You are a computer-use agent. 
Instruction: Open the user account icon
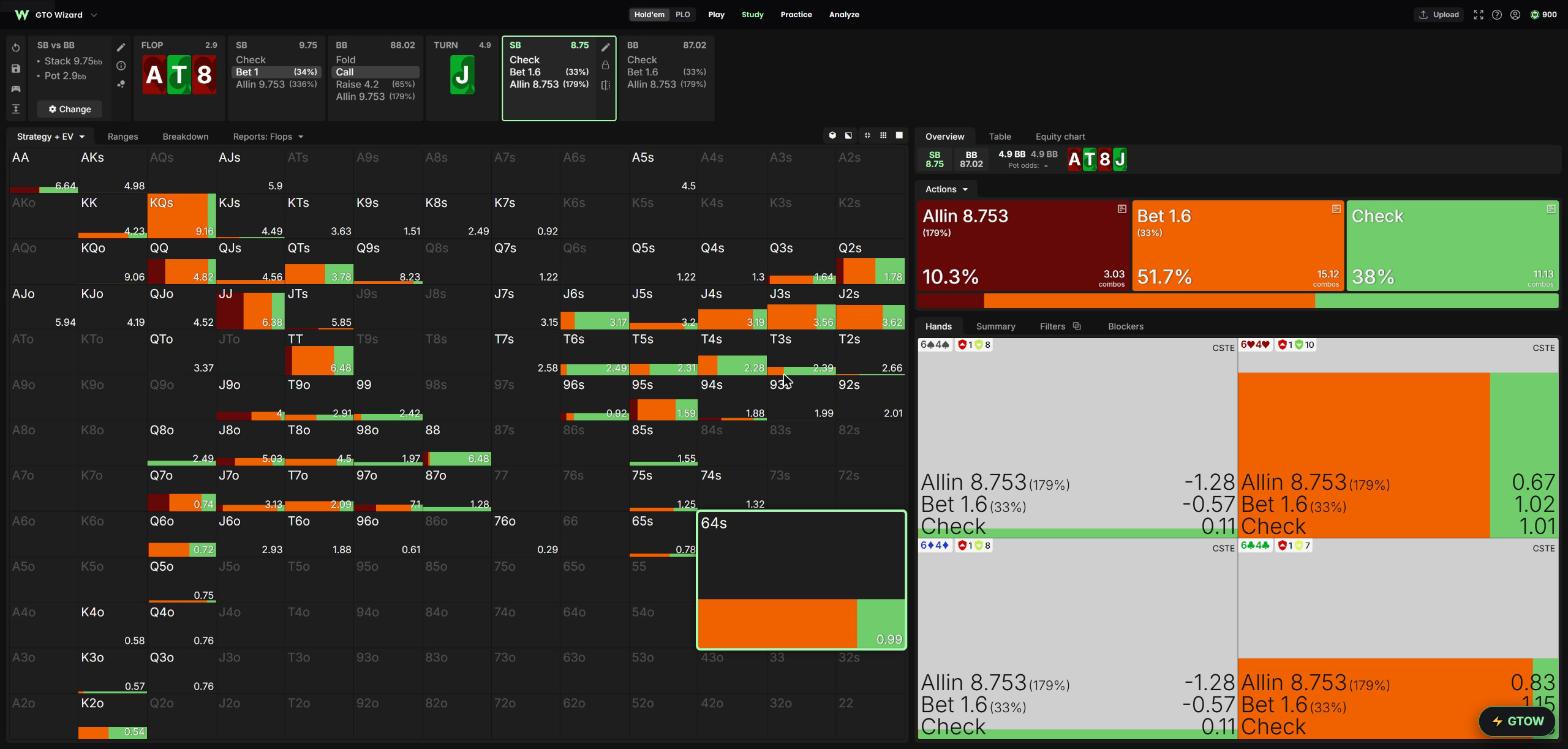pyautogui.click(x=1515, y=15)
